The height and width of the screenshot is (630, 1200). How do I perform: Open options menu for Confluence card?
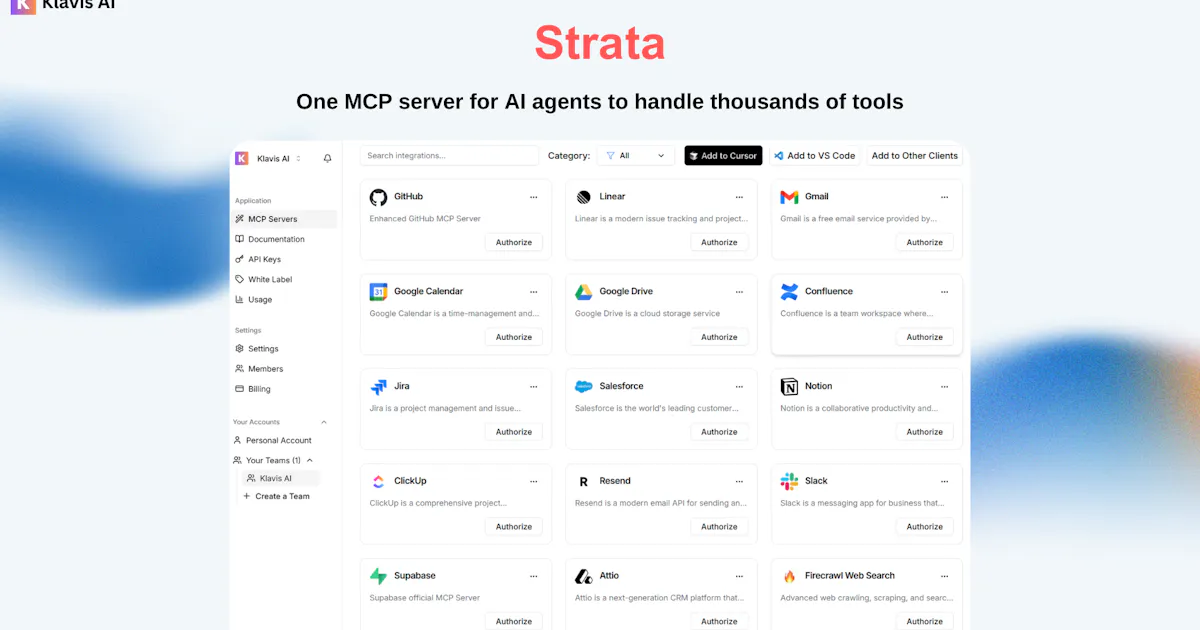click(945, 292)
